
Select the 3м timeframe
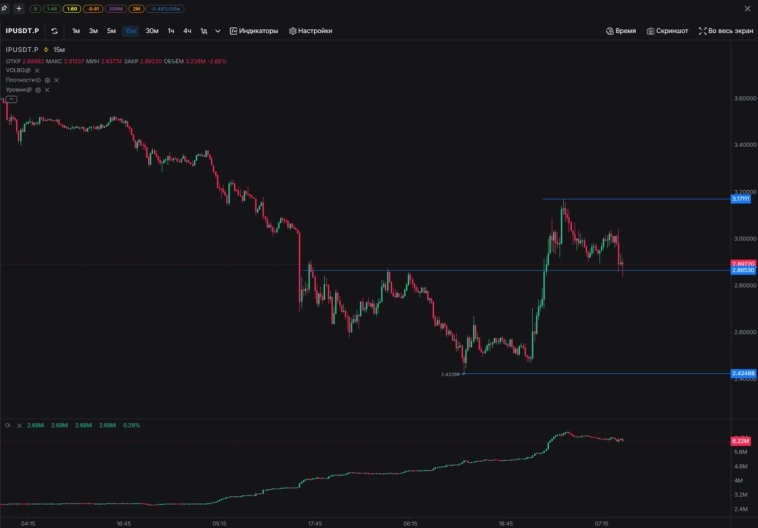coord(93,31)
